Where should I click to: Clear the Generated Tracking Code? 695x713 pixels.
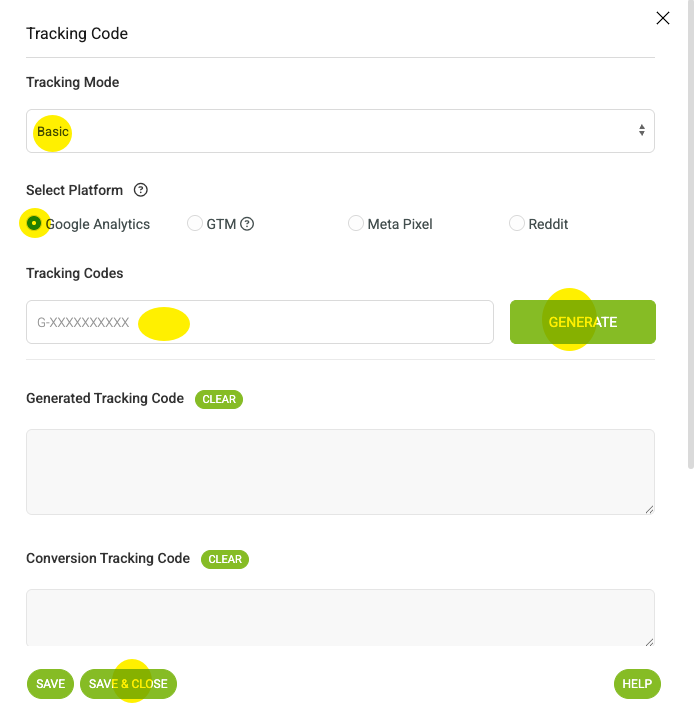(219, 399)
